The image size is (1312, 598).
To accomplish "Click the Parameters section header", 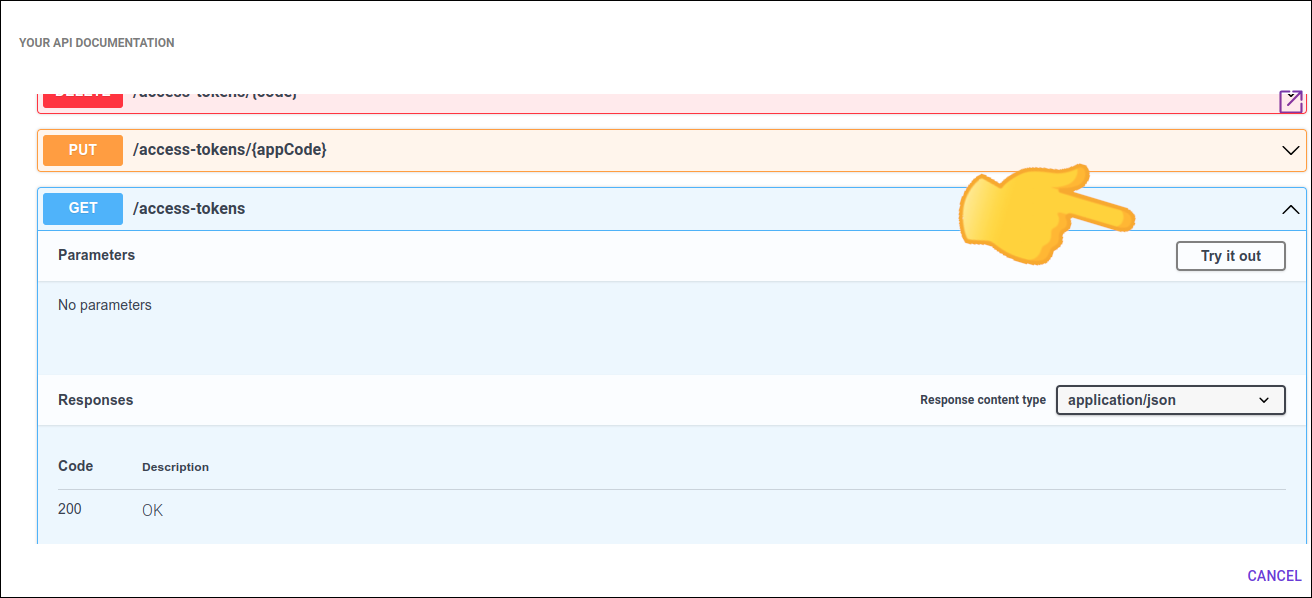I will click(96, 255).
